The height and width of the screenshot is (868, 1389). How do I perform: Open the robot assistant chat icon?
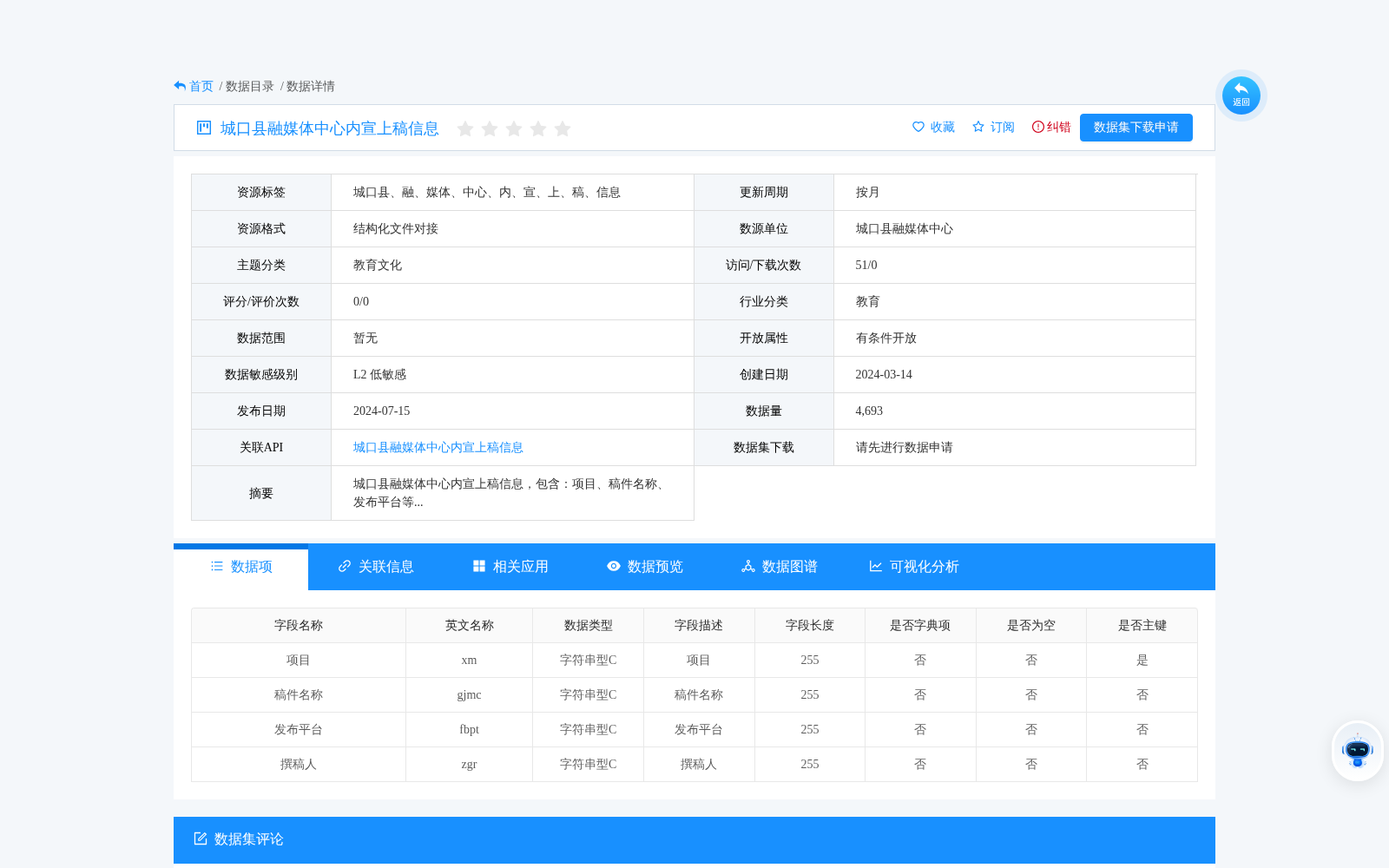[1358, 751]
